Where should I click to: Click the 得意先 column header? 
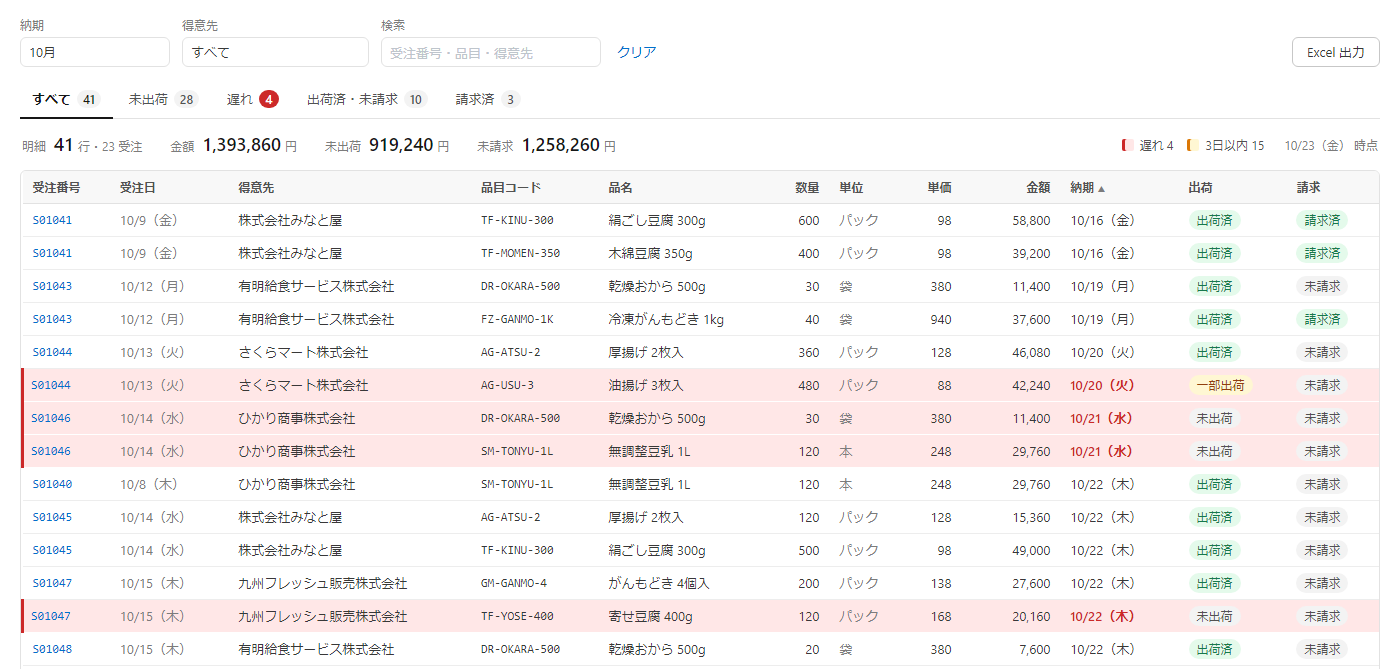tap(256, 187)
